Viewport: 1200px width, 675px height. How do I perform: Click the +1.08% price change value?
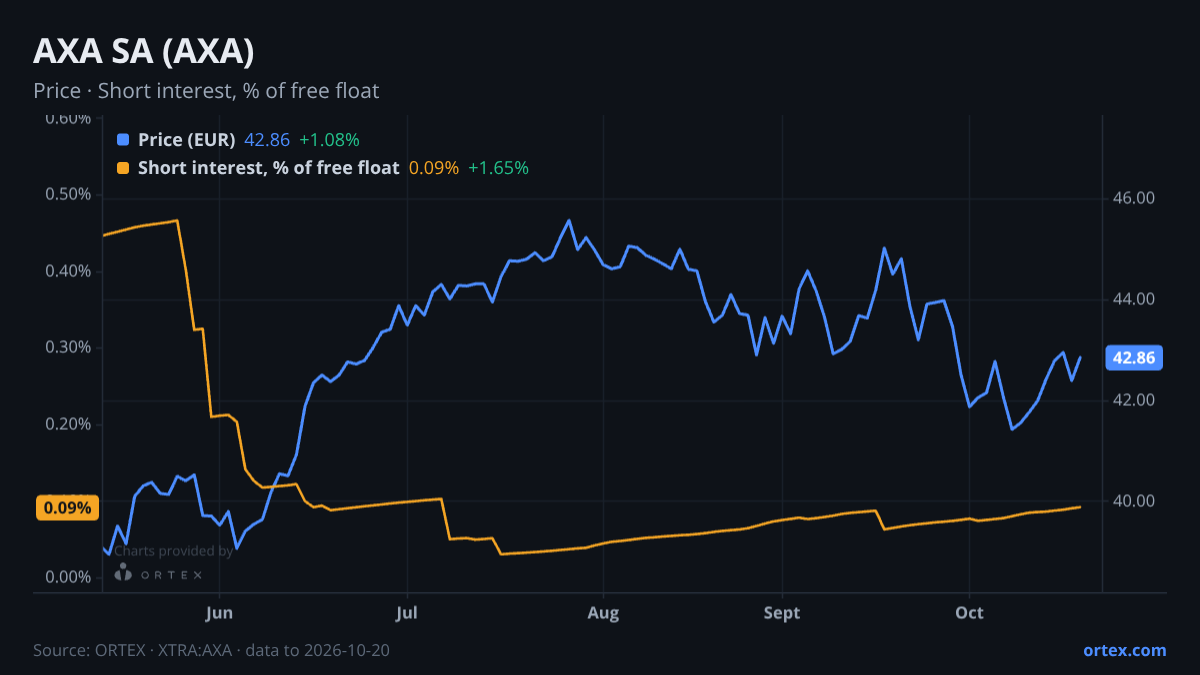(329, 140)
